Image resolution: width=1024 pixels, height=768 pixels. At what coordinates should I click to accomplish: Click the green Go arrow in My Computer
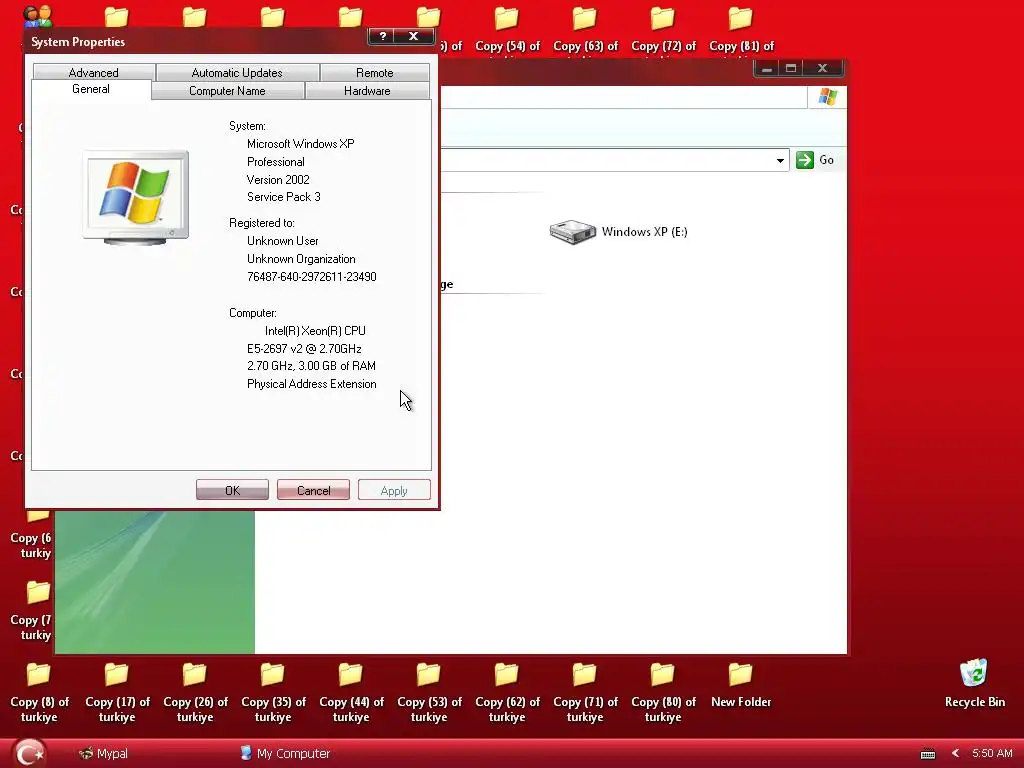805,160
